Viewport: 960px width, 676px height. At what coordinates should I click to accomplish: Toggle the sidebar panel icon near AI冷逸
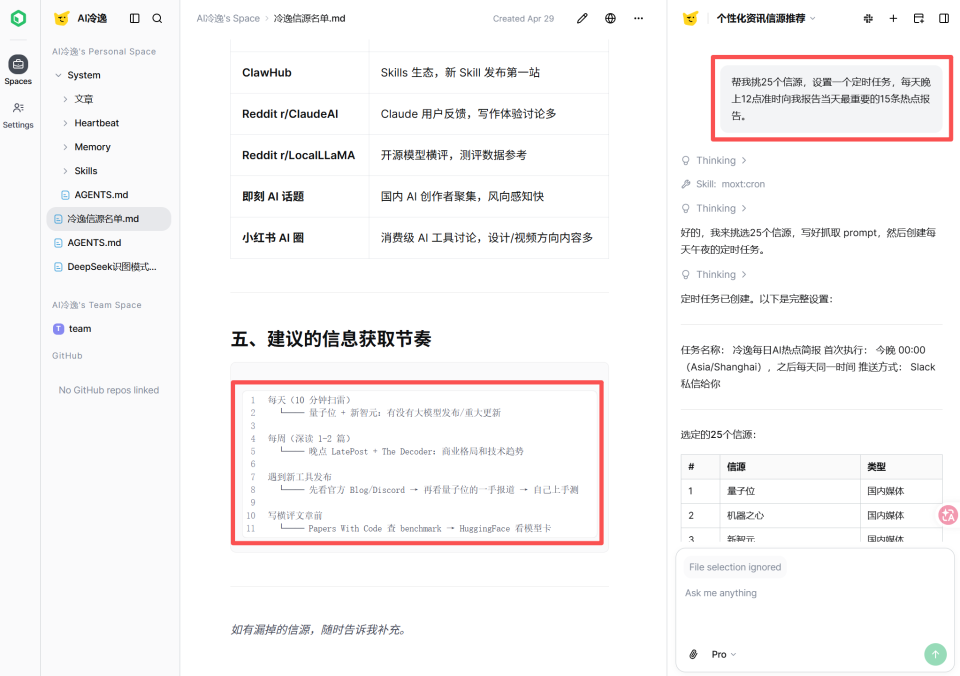click(x=135, y=18)
